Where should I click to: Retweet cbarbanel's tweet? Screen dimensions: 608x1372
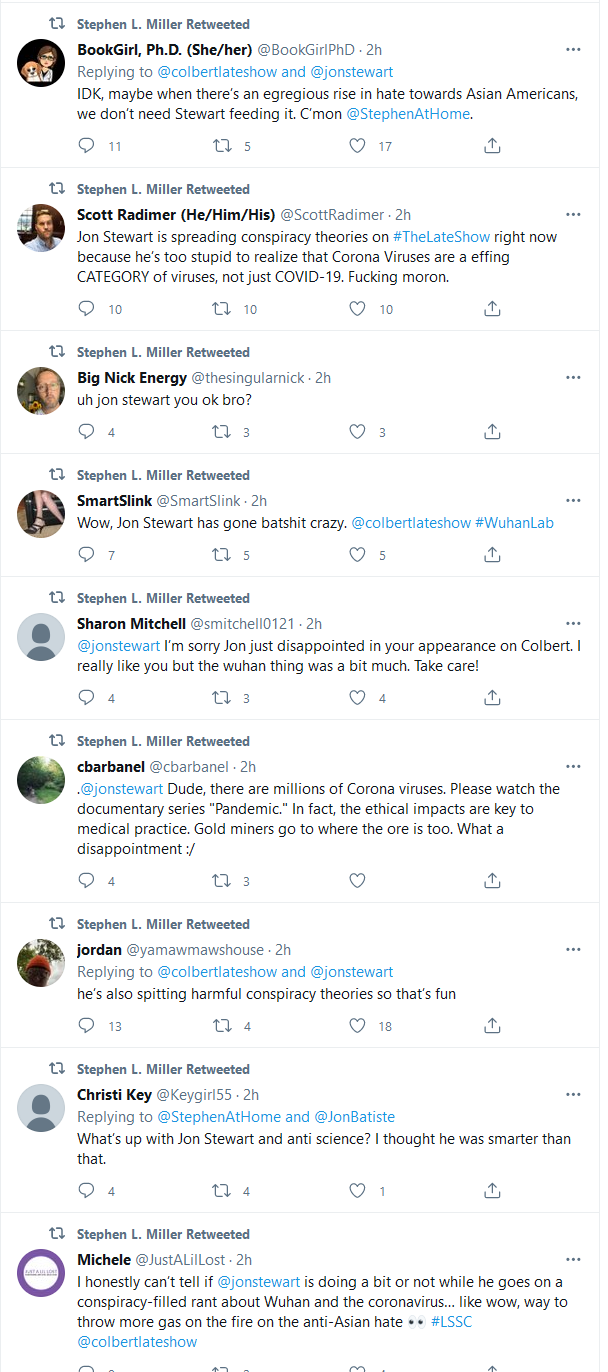222,881
